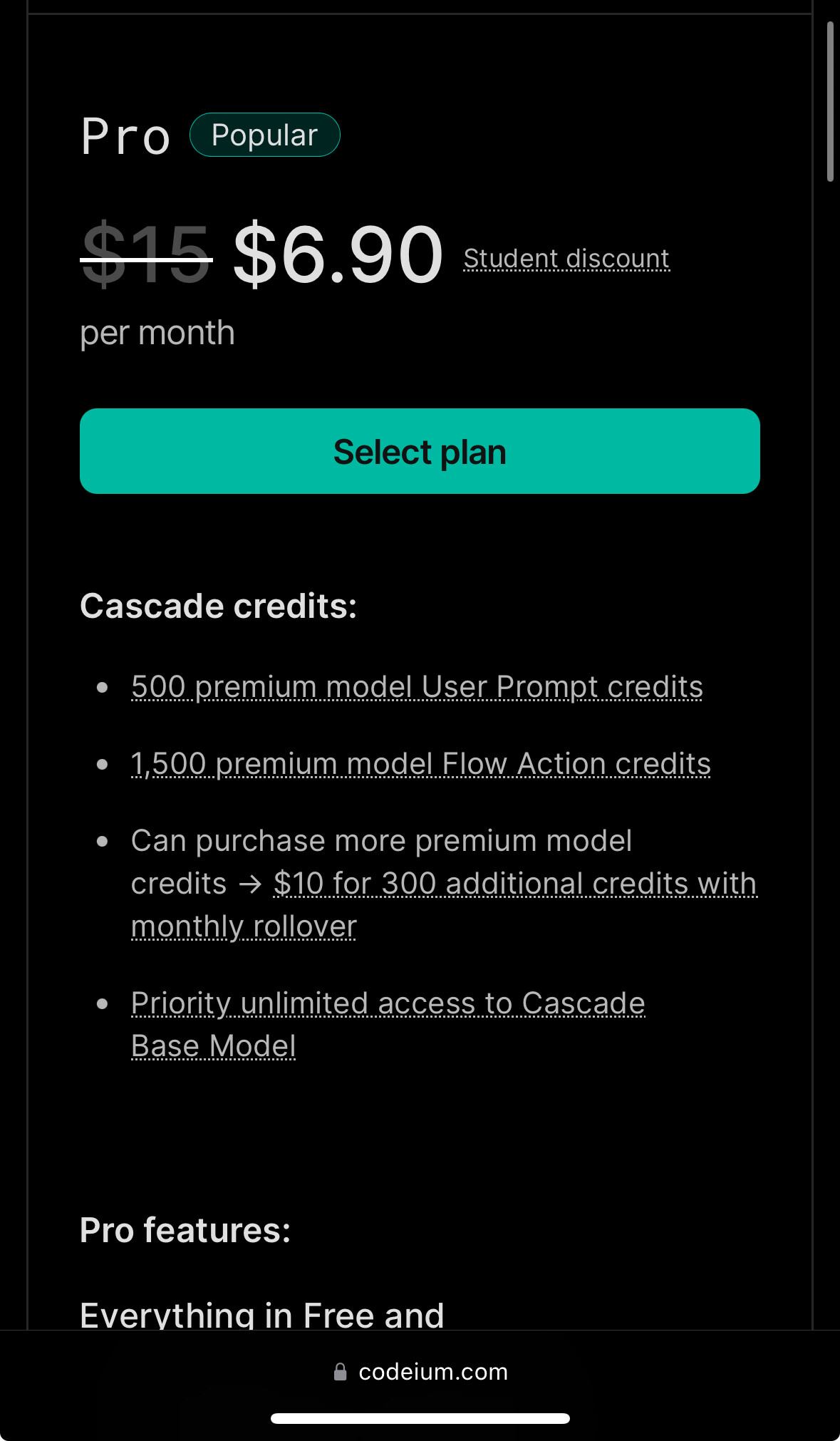Click the Cascade credits heading

(x=219, y=606)
